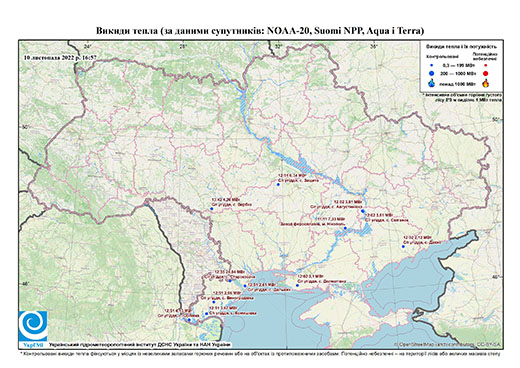Select the 4.26 MW heat marker dot

[211, 209]
